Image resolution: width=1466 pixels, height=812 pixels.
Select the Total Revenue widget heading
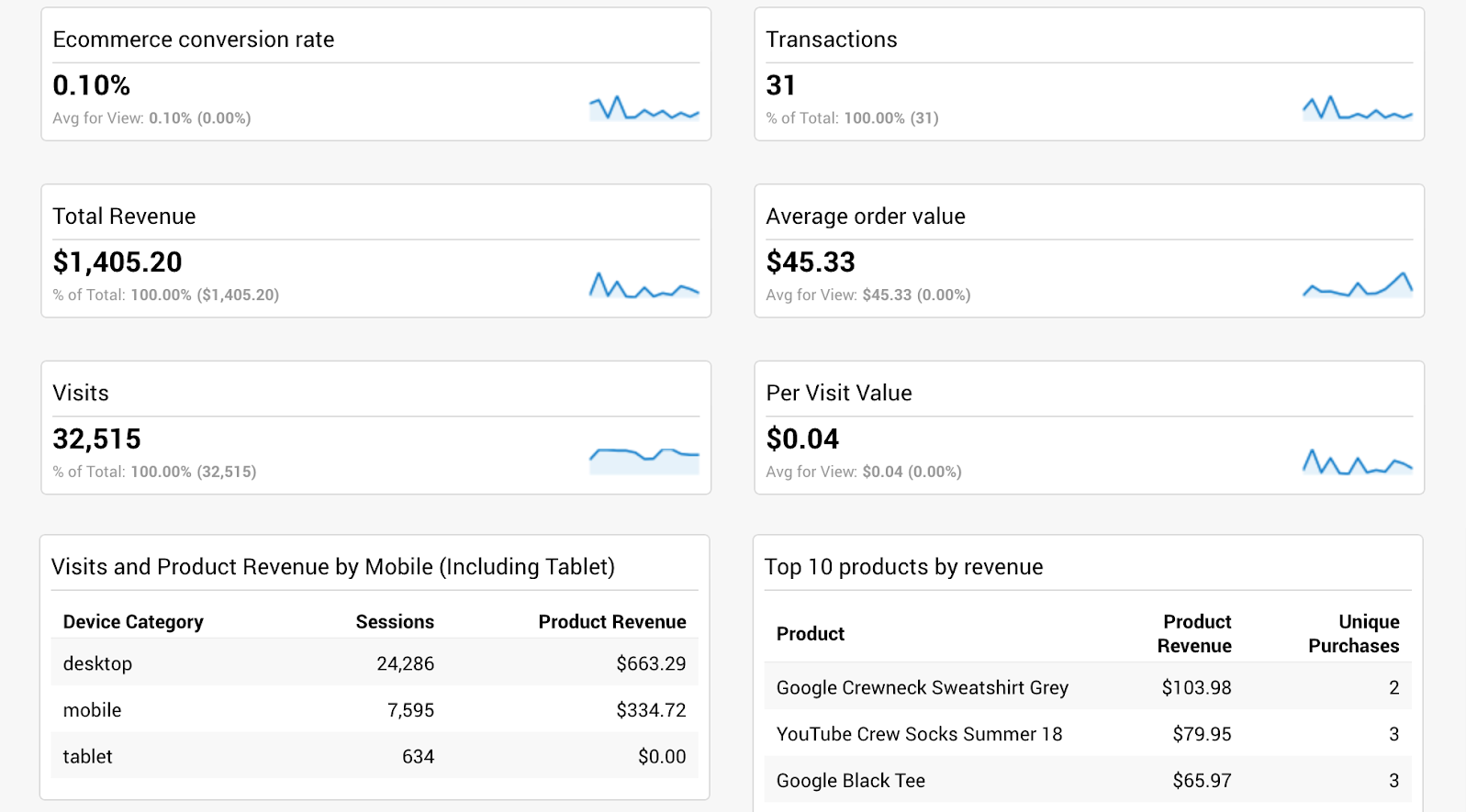point(124,217)
